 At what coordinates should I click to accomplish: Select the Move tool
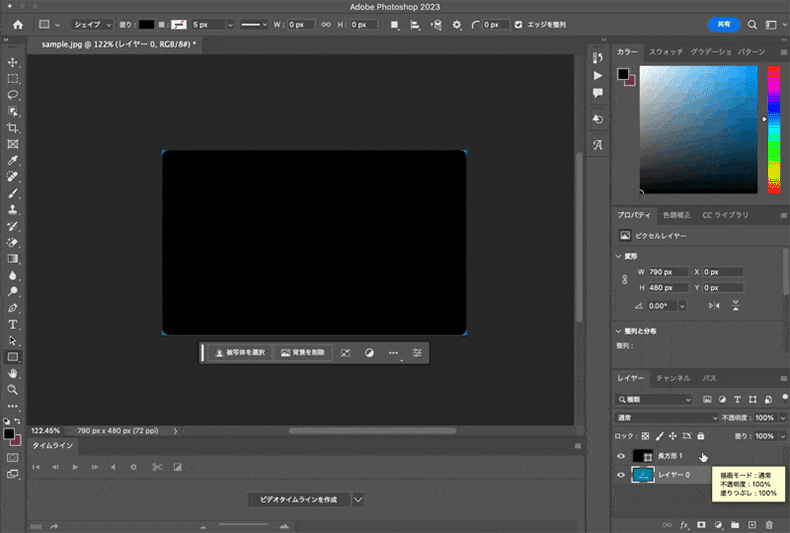[x=13, y=62]
